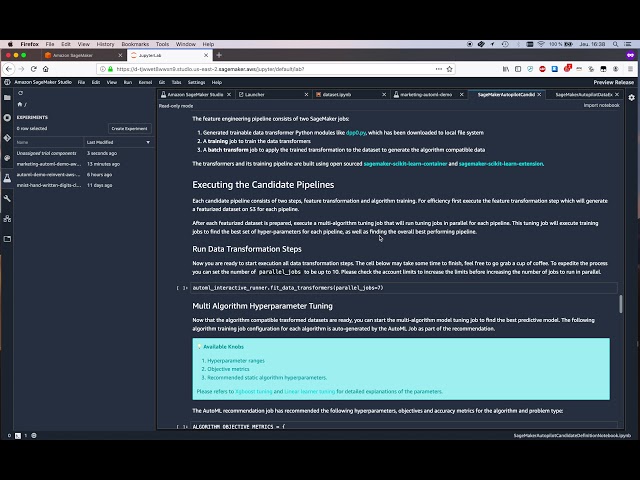
Task: Go back in Firefox
Action: [x=9, y=69]
